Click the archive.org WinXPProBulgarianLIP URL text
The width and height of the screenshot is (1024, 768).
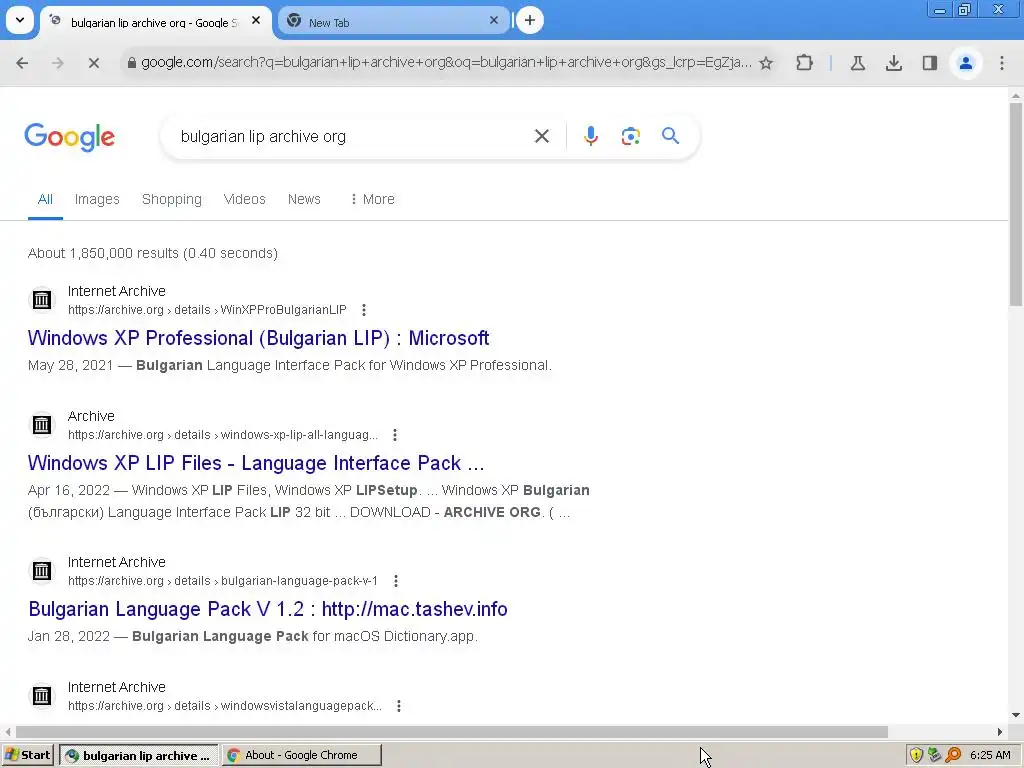point(207,310)
